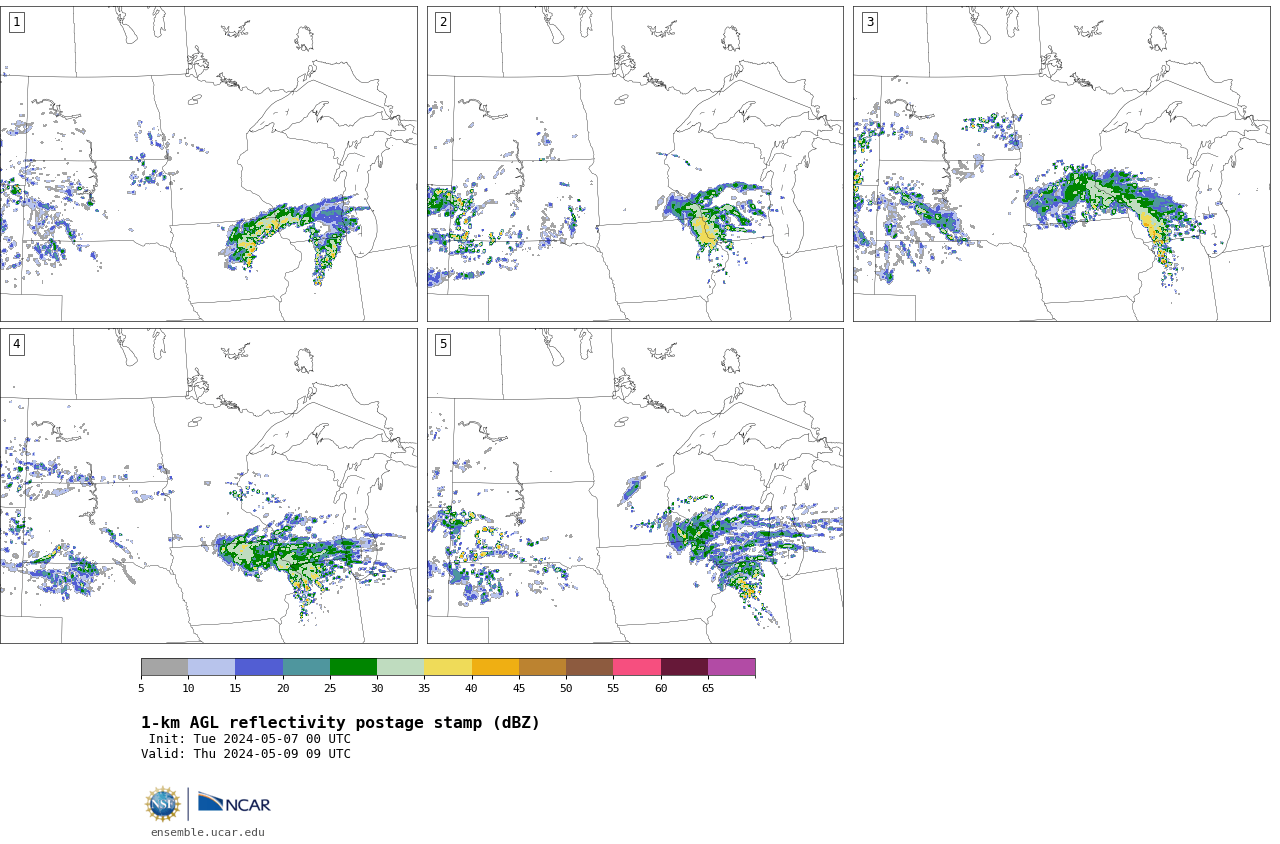The image size is (1280, 844).
Task: Open ensemble member 5 reflectivity map
Action: 635,486
